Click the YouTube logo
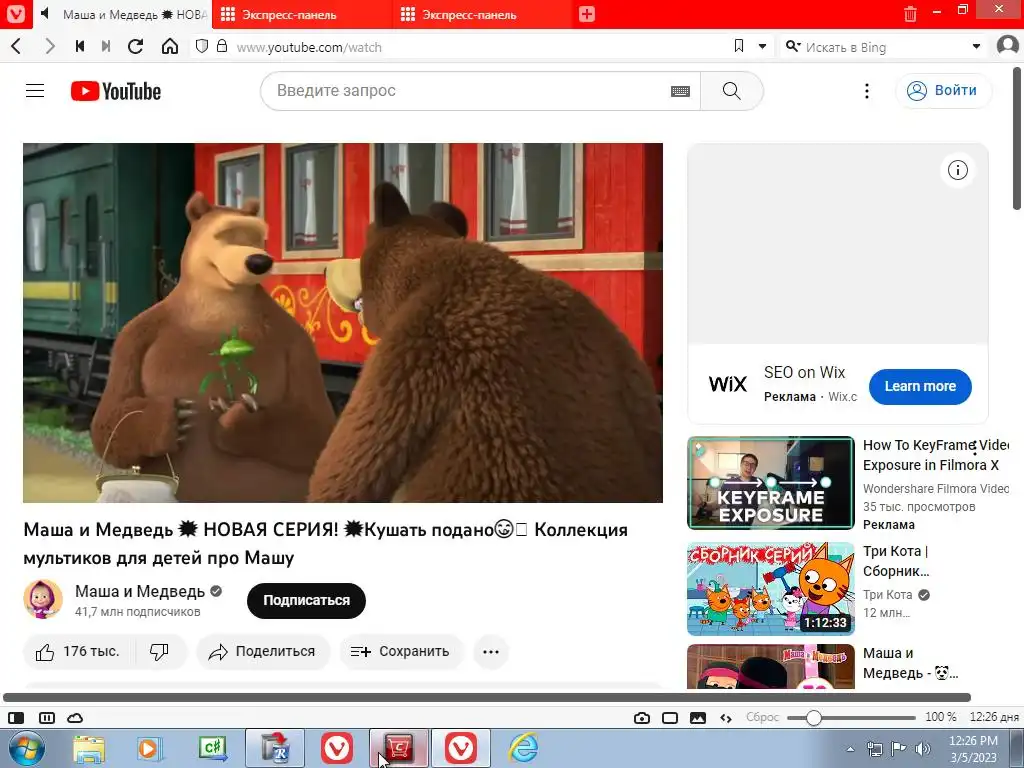The height and width of the screenshot is (768, 1024). click(116, 91)
